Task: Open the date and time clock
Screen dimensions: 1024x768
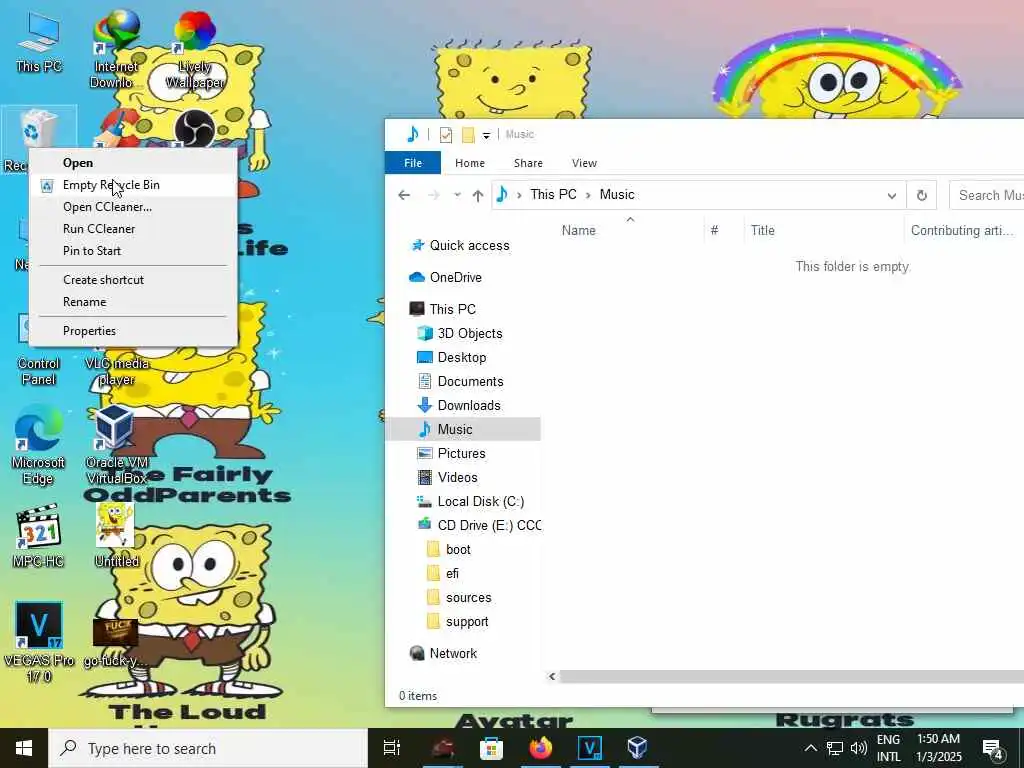Action: coord(938,748)
